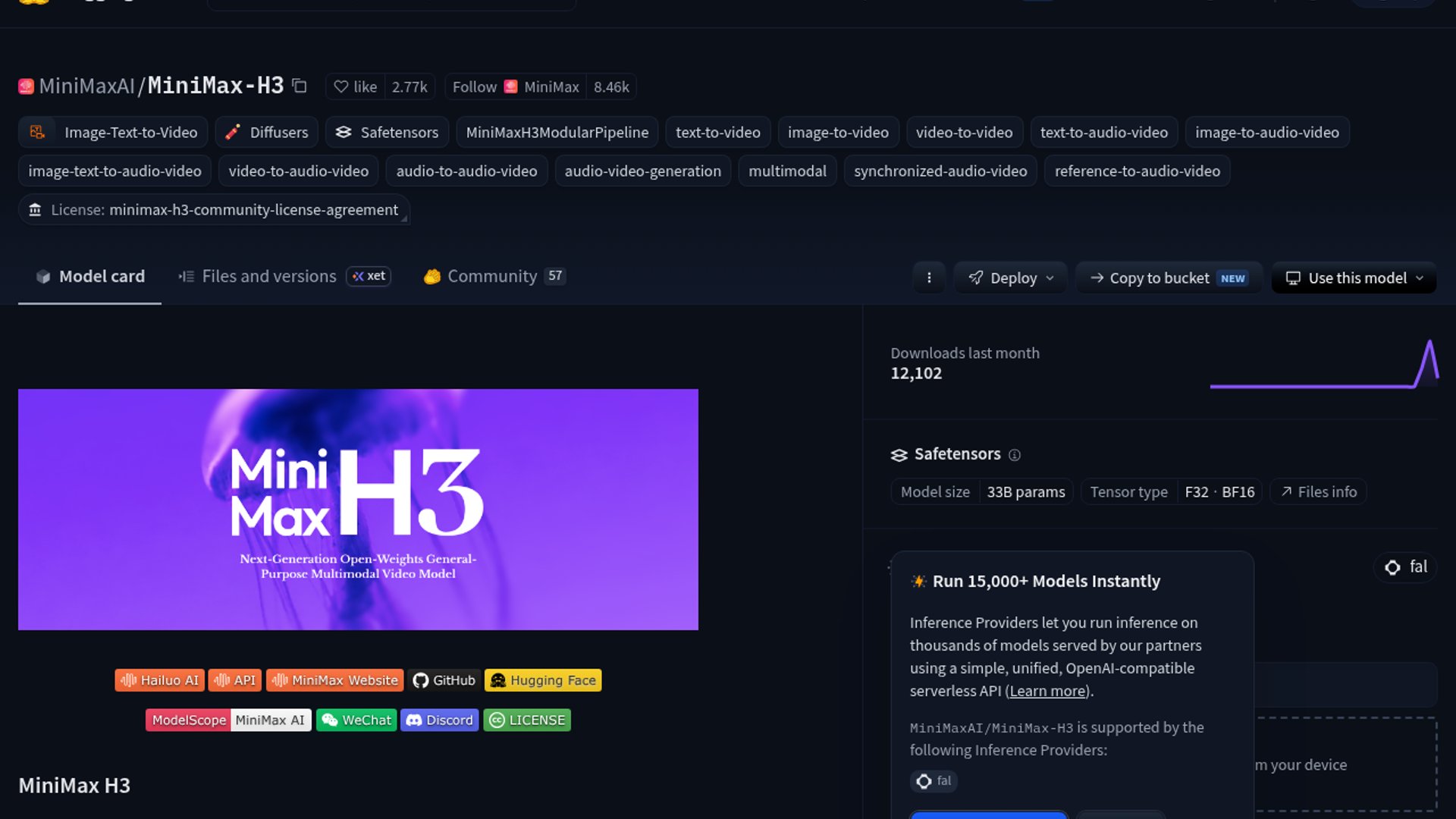Viewport: 1456px width, 819px height.
Task: Click the 8.46k followers count
Action: [611, 87]
